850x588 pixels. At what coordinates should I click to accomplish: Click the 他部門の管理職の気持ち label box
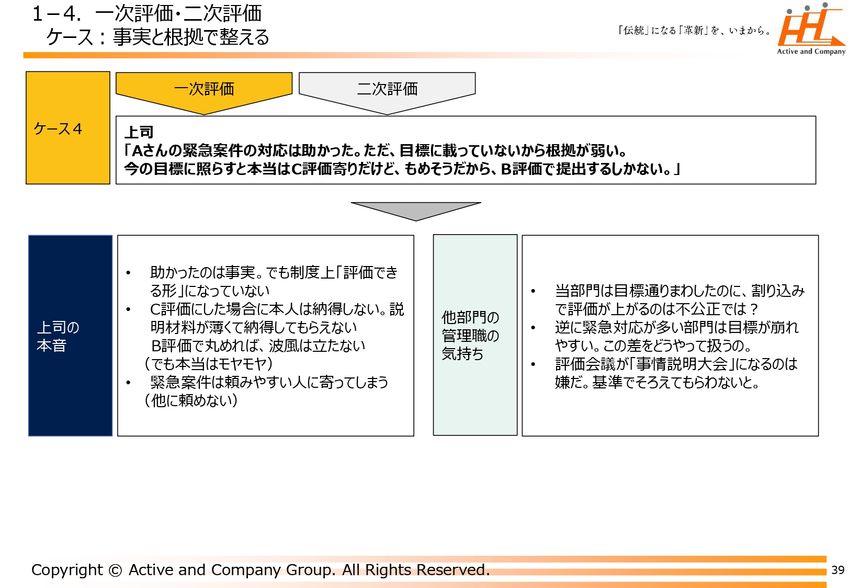coord(474,335)
